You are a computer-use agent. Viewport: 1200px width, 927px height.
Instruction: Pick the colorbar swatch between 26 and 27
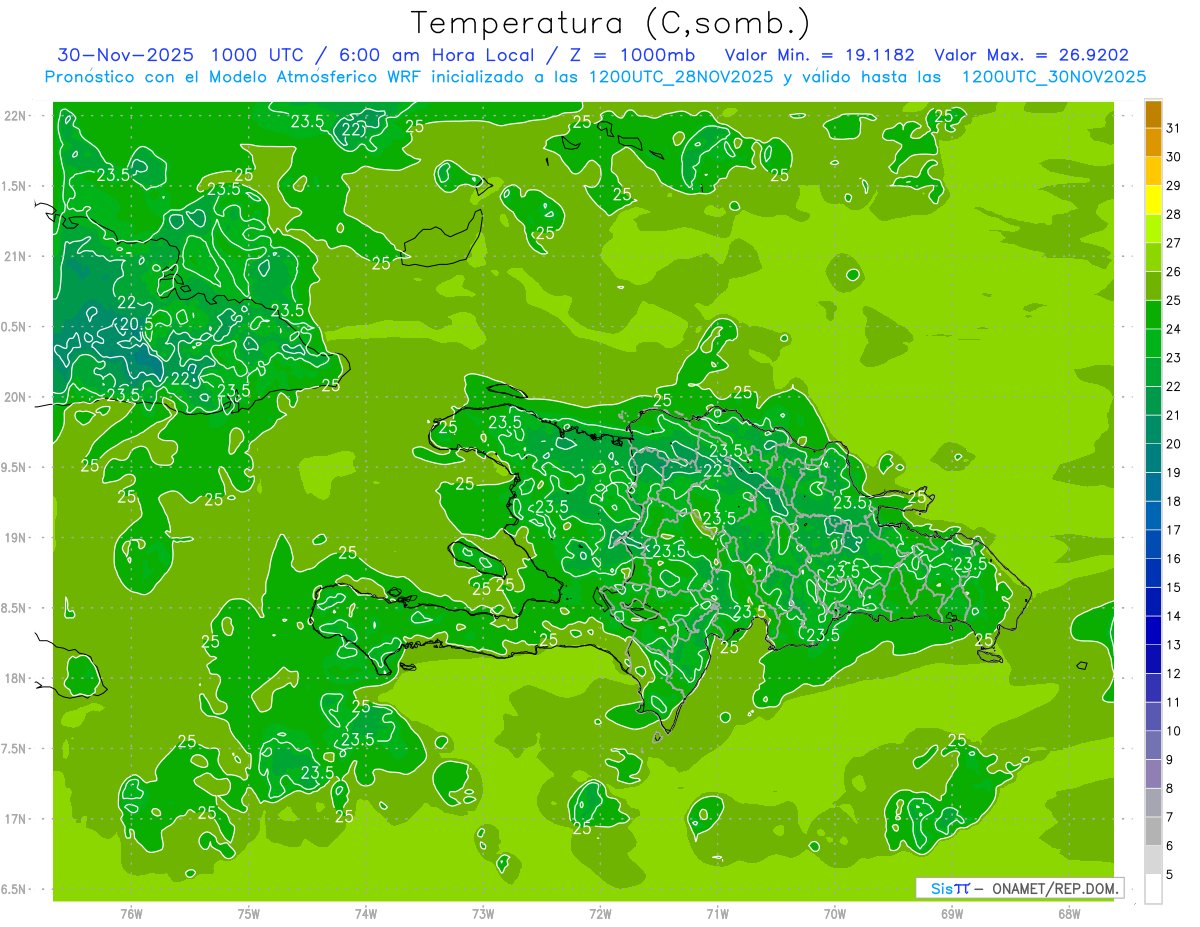[1153, 258]
